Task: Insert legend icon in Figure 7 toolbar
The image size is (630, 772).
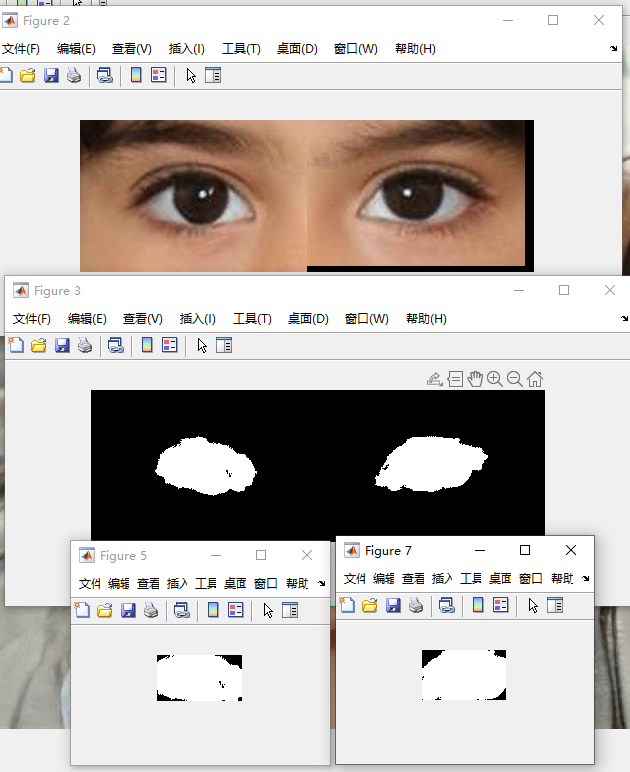Action: (x=501, y=605)
